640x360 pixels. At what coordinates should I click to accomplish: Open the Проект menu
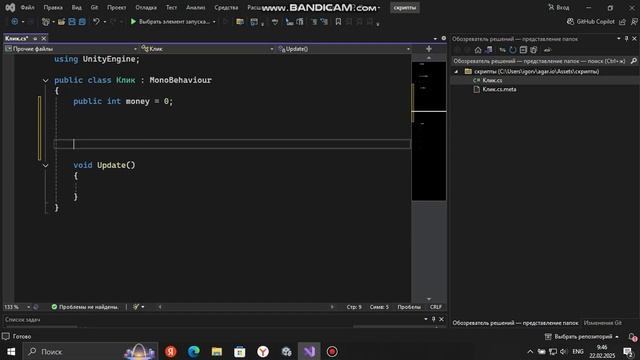click(x=116, y=8)
